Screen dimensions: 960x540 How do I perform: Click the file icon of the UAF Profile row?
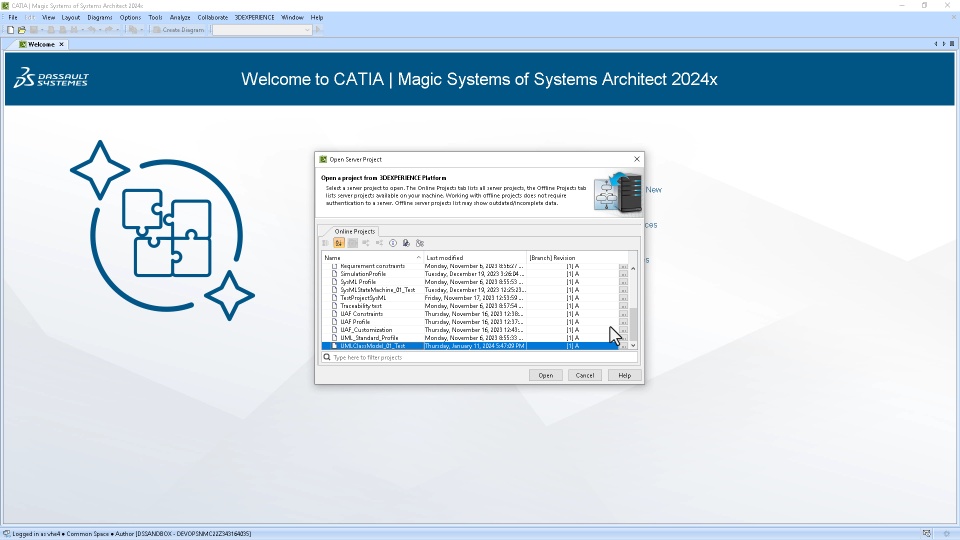(334, 321)
